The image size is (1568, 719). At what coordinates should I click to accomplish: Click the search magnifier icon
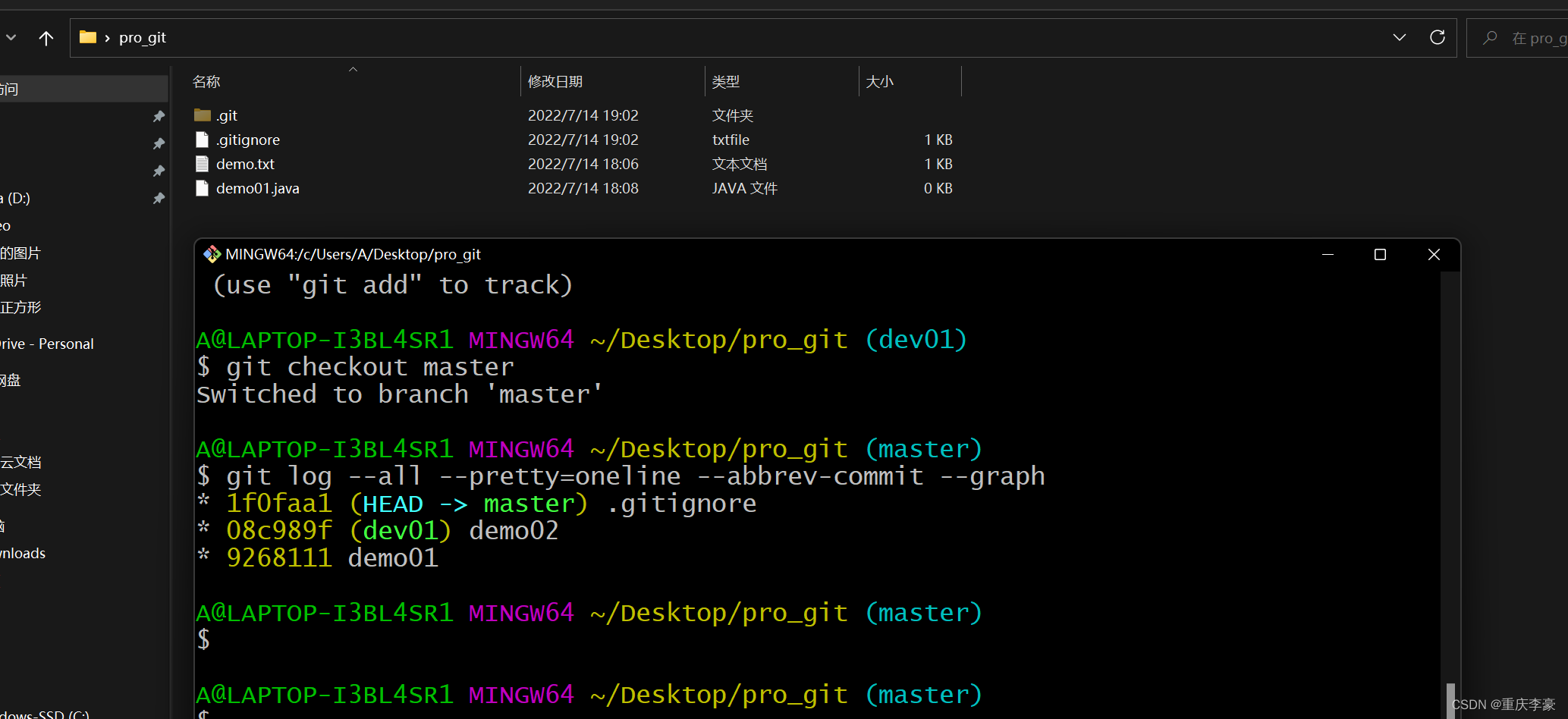click(1490, 37)
